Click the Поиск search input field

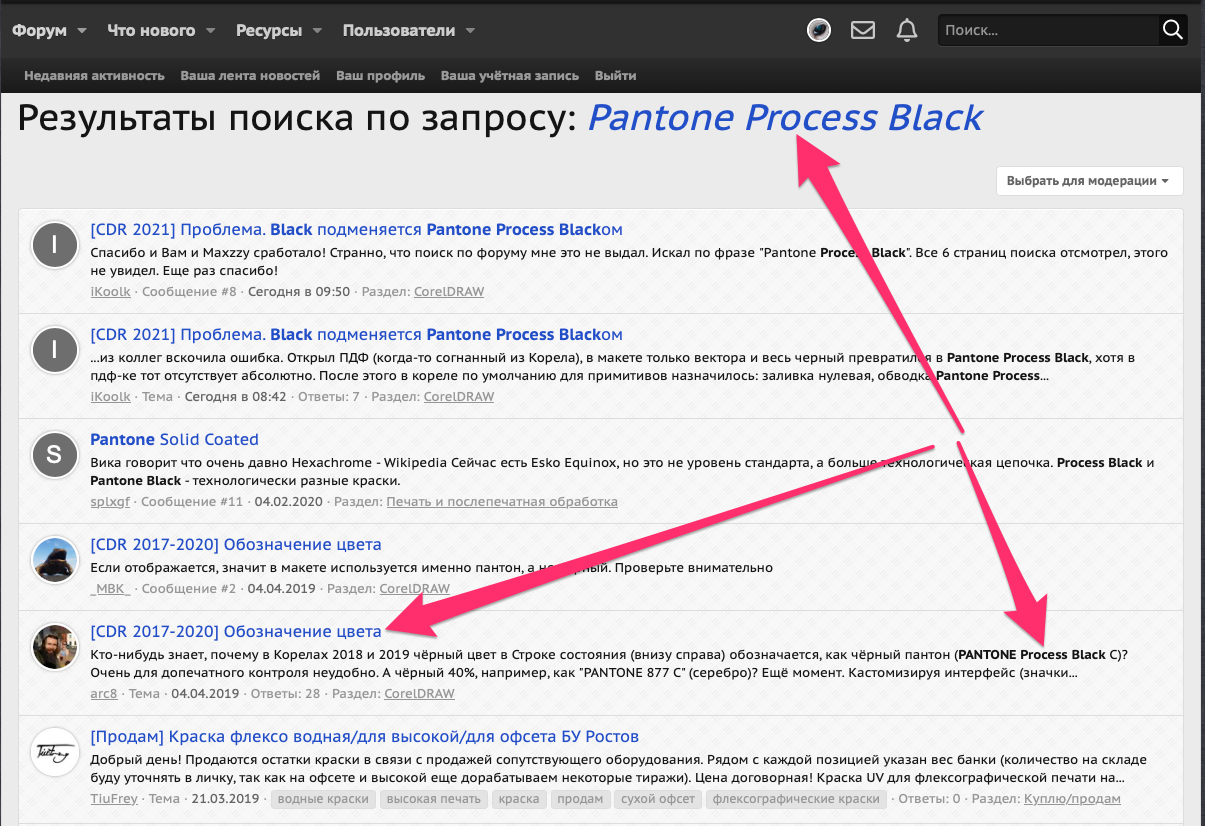click(1047, 30)
